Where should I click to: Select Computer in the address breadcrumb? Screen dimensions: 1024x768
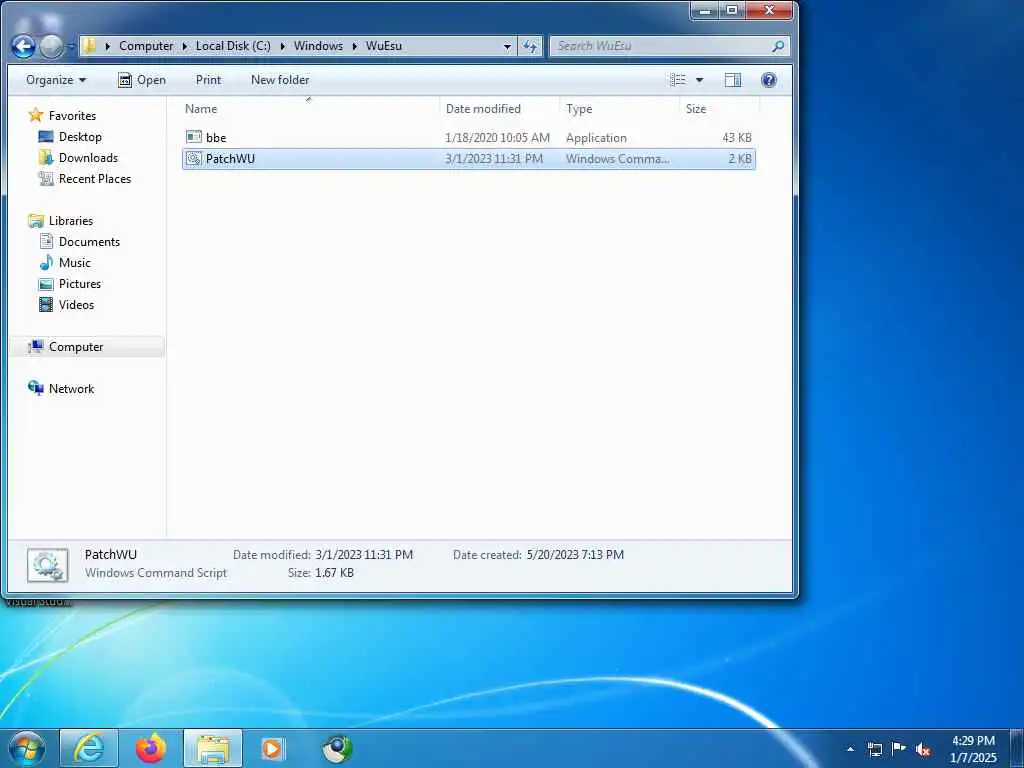(146, 46)
